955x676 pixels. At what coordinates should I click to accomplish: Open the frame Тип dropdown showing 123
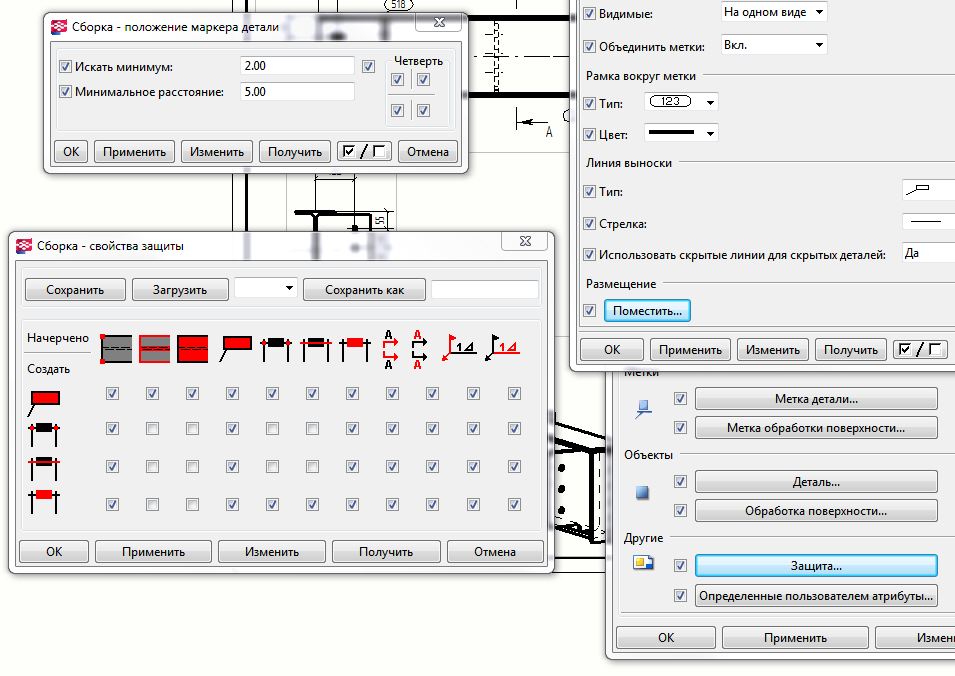pos(683,103)
